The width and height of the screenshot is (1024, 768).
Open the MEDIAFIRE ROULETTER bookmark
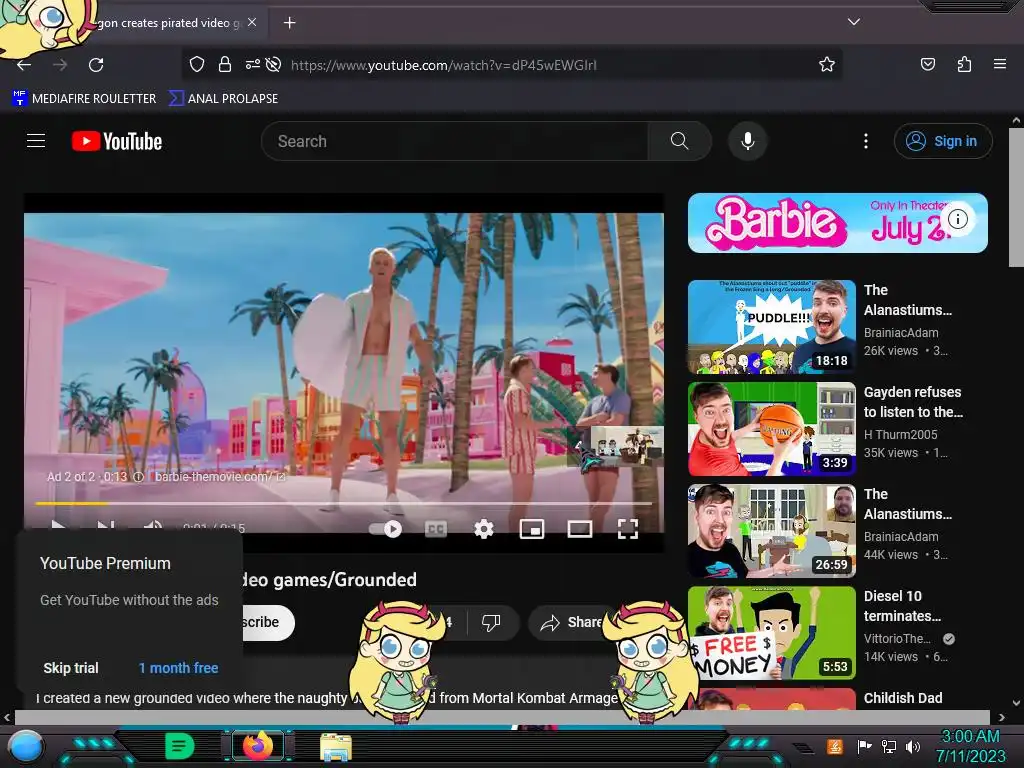84,99
